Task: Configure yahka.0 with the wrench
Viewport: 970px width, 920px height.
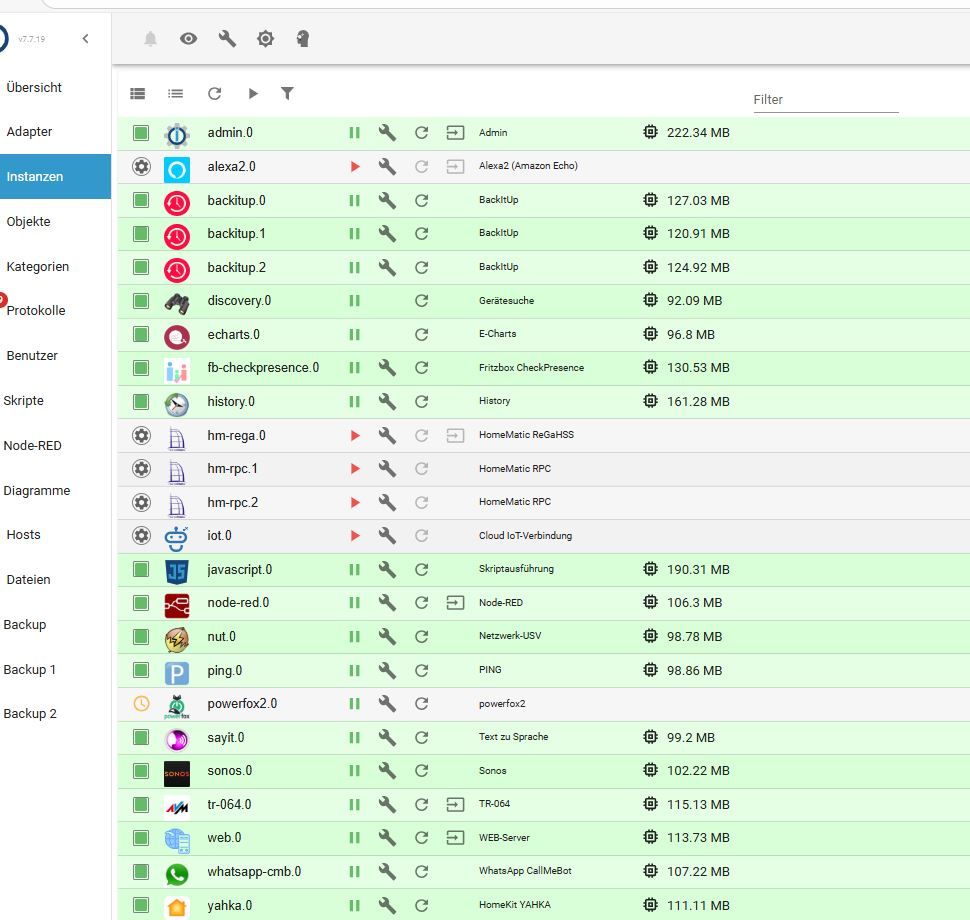Action: (x=387, y=906)
